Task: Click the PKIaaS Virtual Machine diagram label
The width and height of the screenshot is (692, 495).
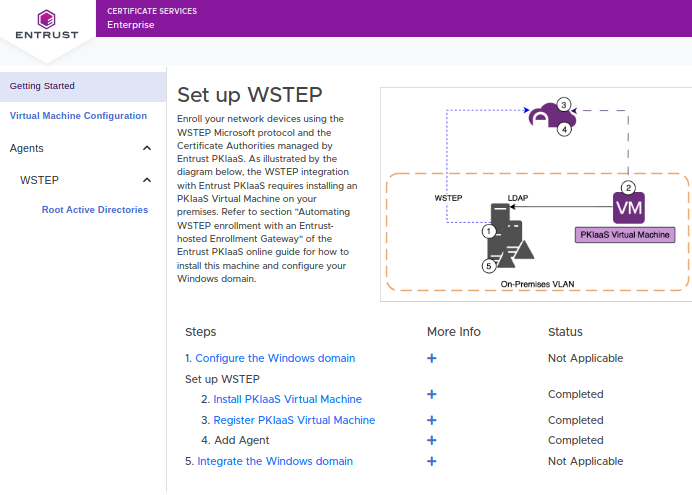Action: tap(627, 235)
